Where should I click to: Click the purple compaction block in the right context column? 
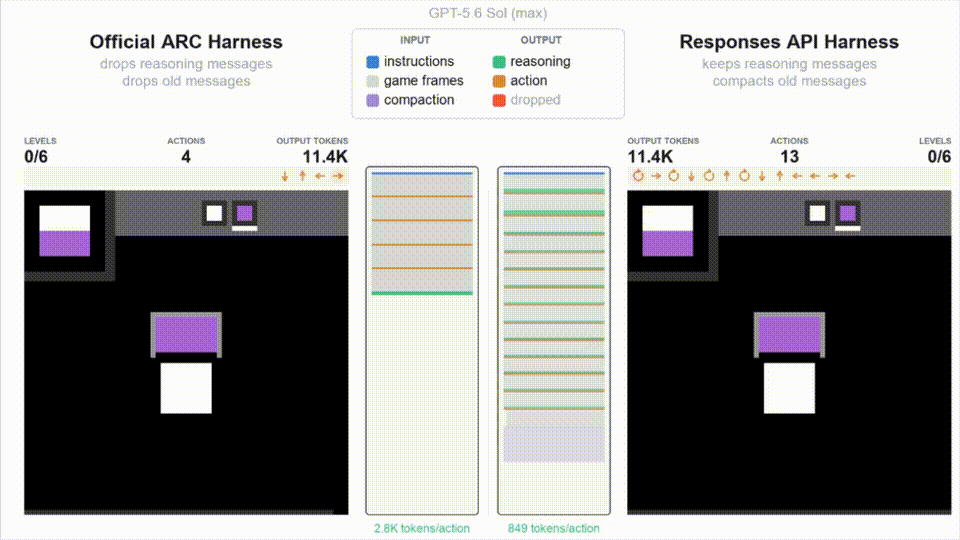(554, 444)
